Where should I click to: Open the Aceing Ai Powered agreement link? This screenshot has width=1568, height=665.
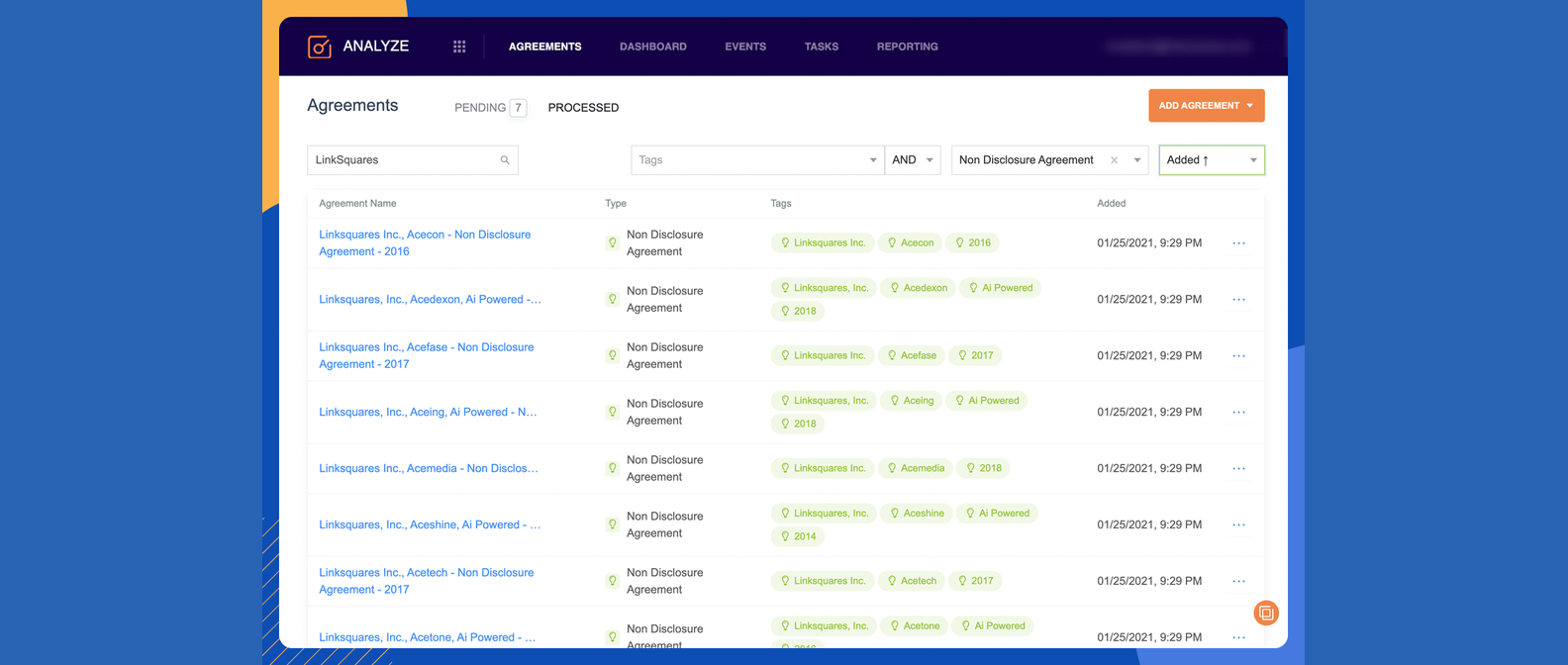(428, 413)
